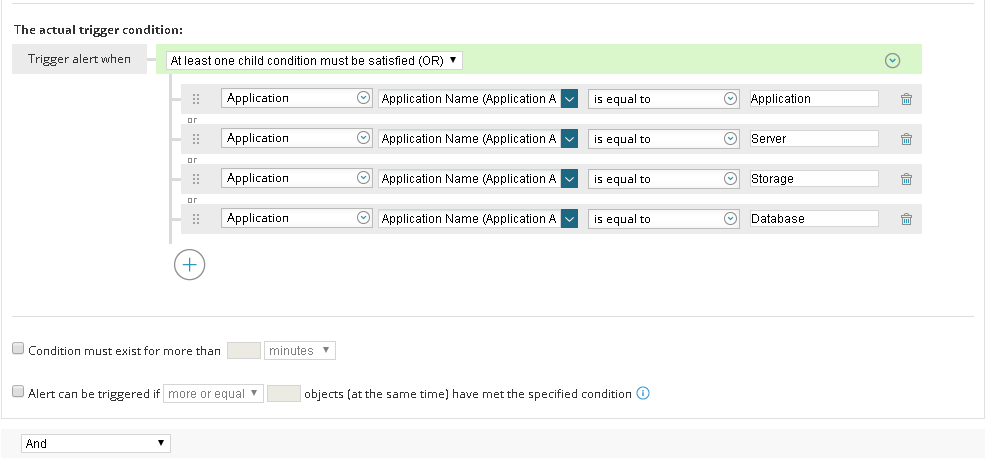Viewport: 999px width, 462px height.
Task: Click the Database value text field
Action: 813,219
